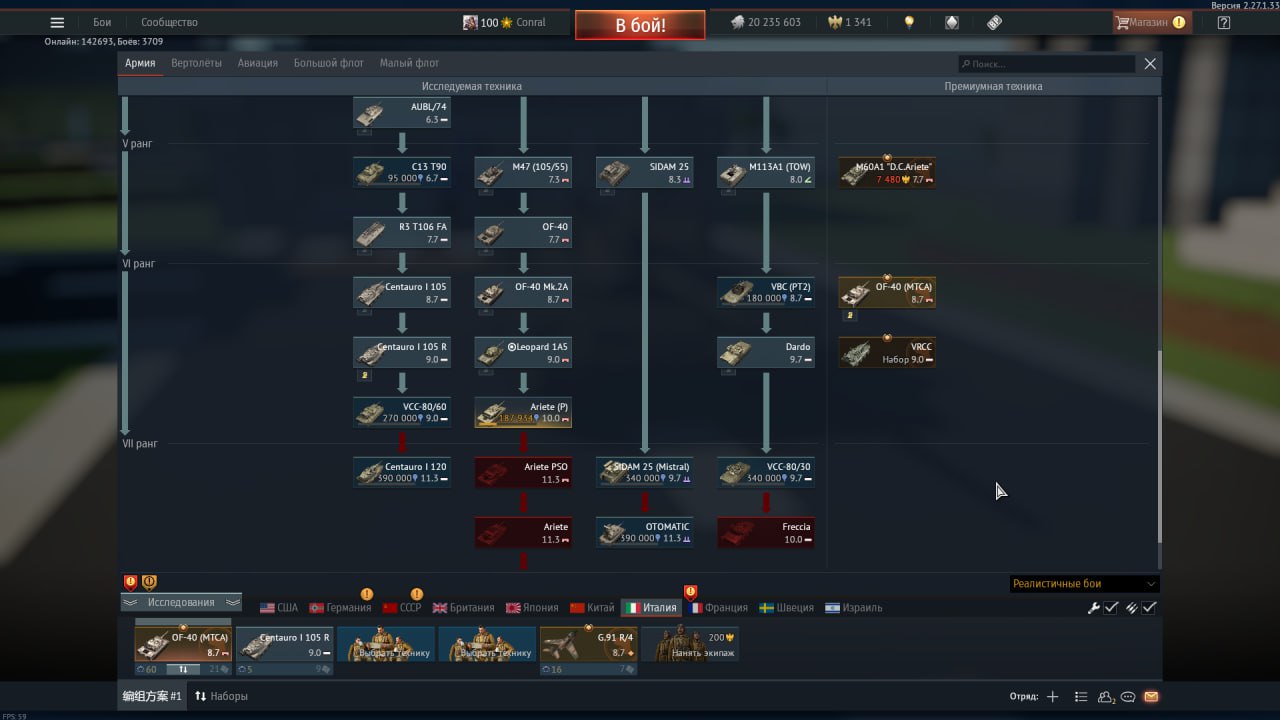Image resolution: width=1280 pixels, height=720 pixels.
Task: Select M47 (105/55) vehicle card
Action: 523,173
